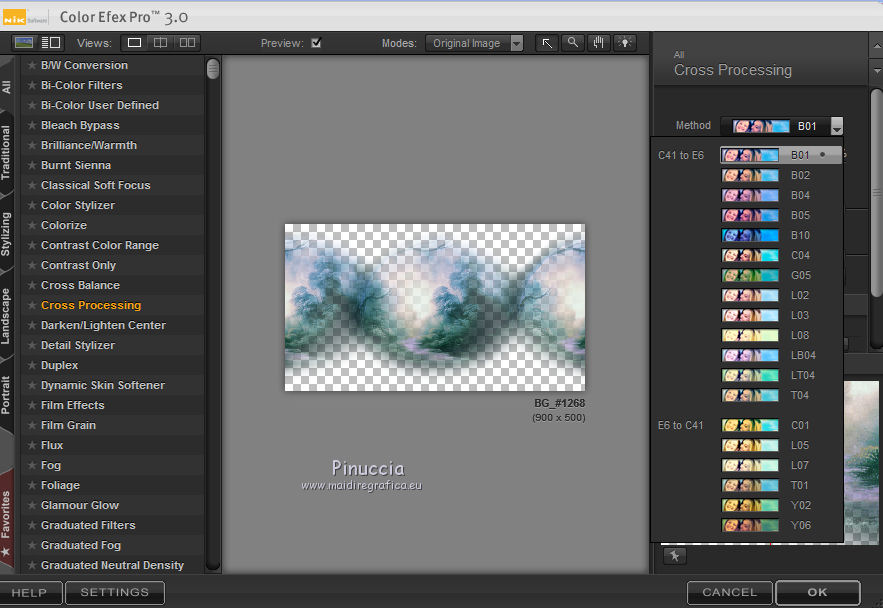Open the Modes dropdown showing Original Image
Viewport: 883px width, 608px height.
[x=474, y=43]
